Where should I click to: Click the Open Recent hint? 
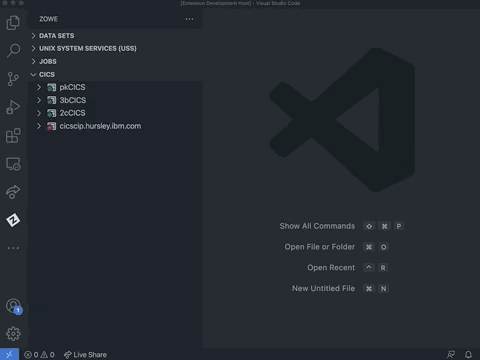(x=331, y=268)
